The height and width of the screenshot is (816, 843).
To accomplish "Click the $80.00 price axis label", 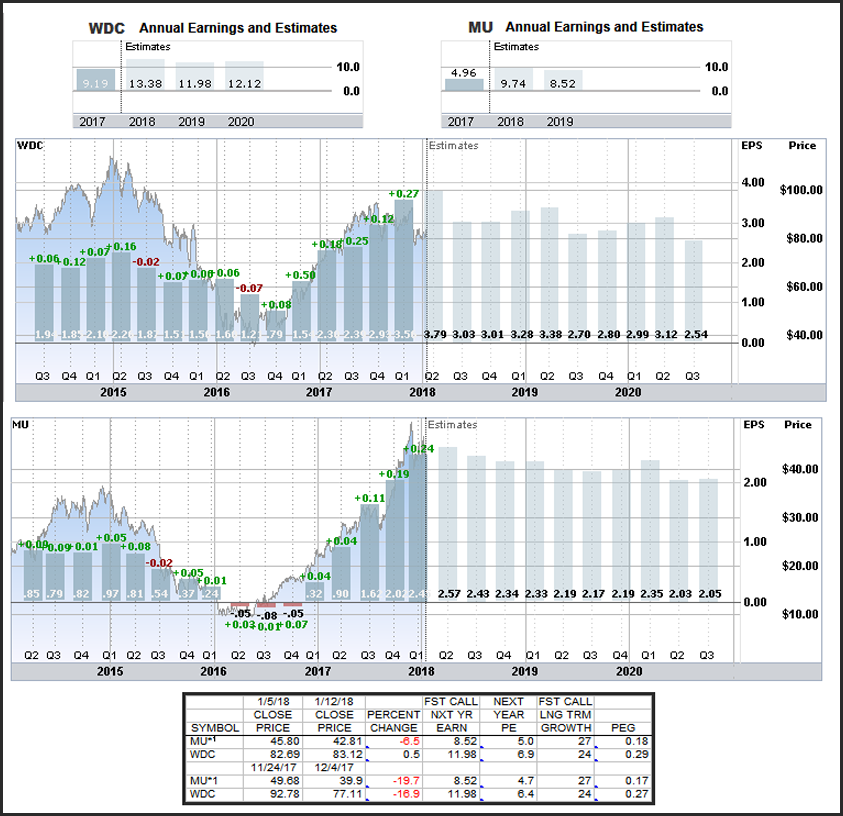I will (804, 238).
